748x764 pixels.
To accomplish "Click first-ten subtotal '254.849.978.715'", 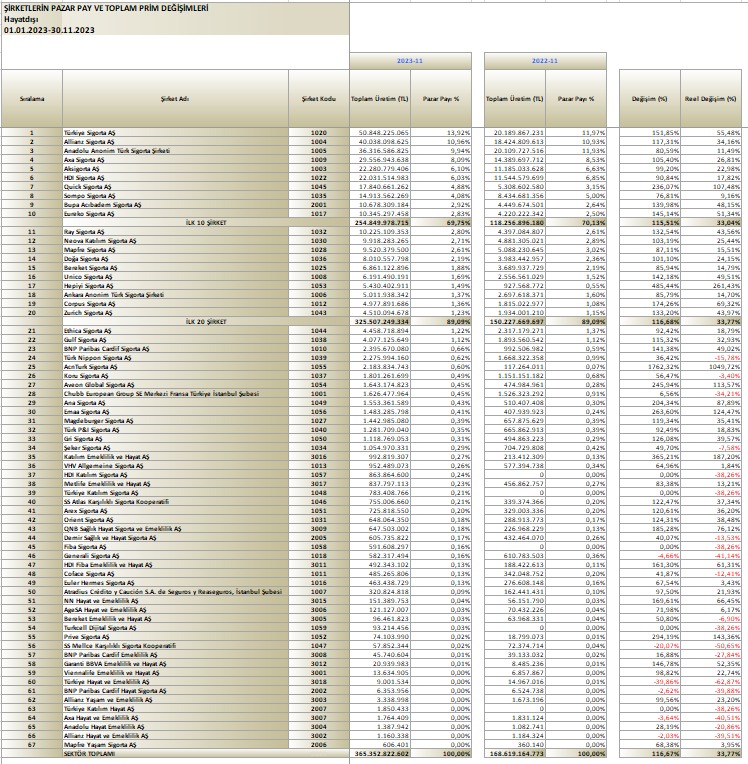I will [380, 223].
